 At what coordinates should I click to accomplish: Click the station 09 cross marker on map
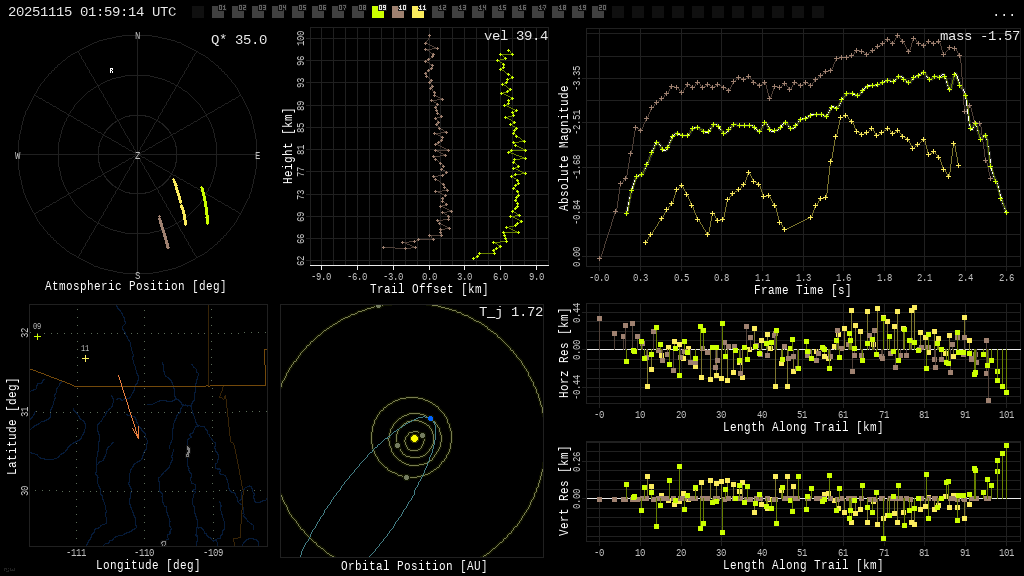[x=38, y=337]
